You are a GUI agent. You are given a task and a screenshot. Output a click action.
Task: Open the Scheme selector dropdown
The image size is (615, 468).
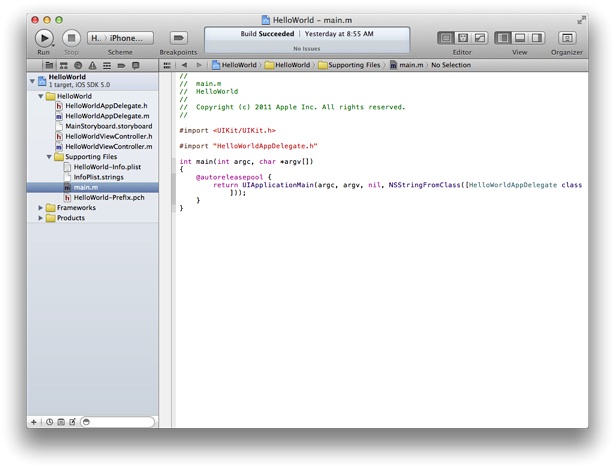120,38
